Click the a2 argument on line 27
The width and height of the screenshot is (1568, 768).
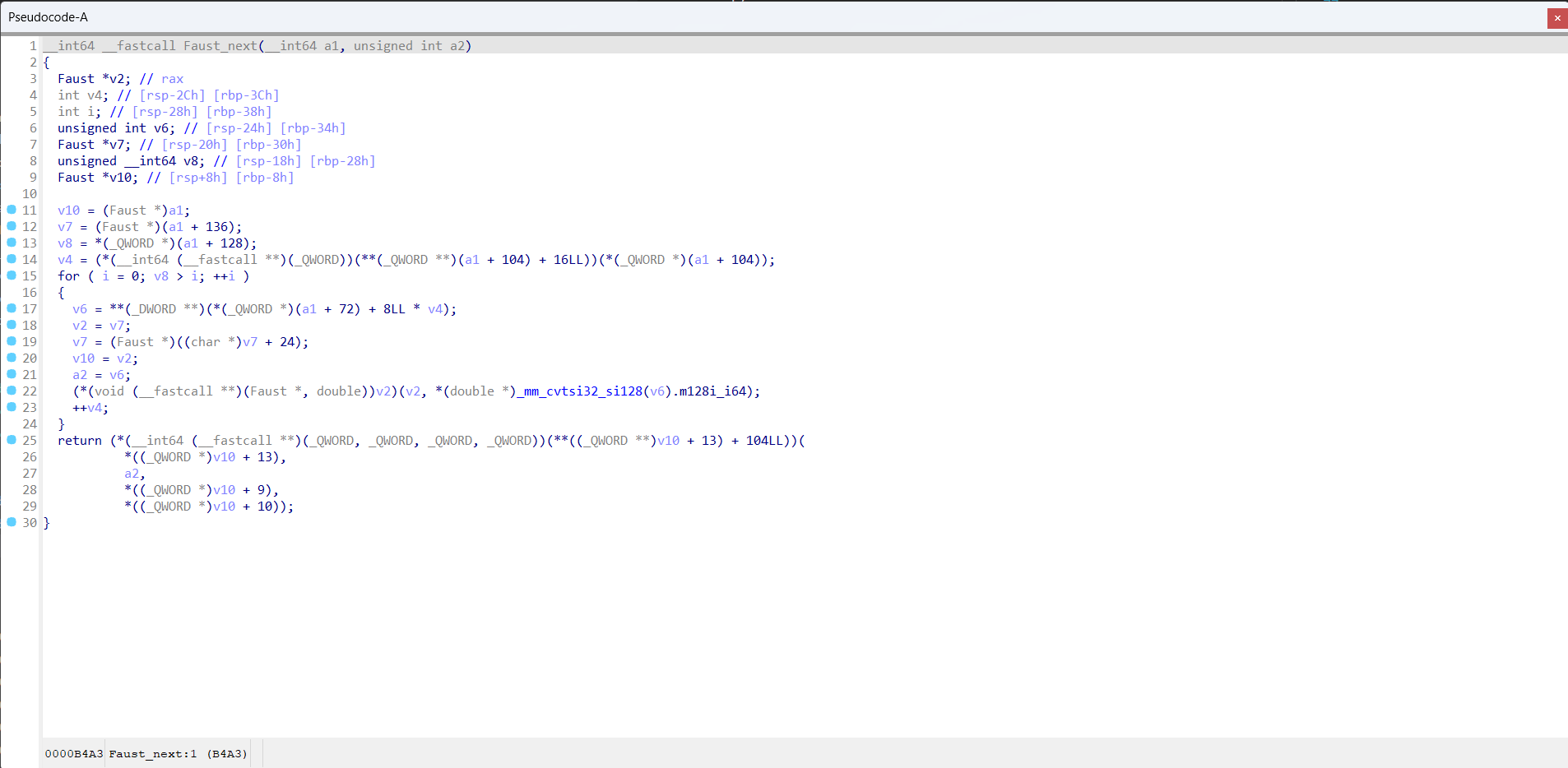click(x=132, y=474)
